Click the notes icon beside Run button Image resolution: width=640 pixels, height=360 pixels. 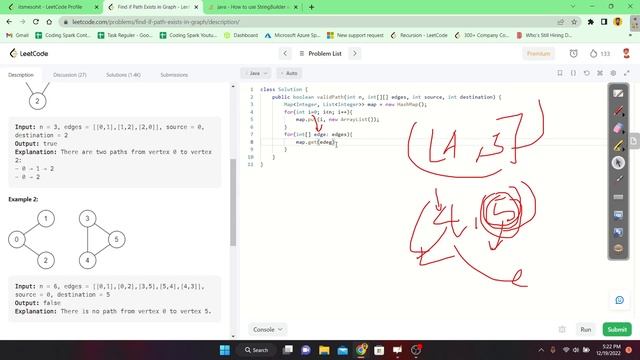[x=562, y=329]
